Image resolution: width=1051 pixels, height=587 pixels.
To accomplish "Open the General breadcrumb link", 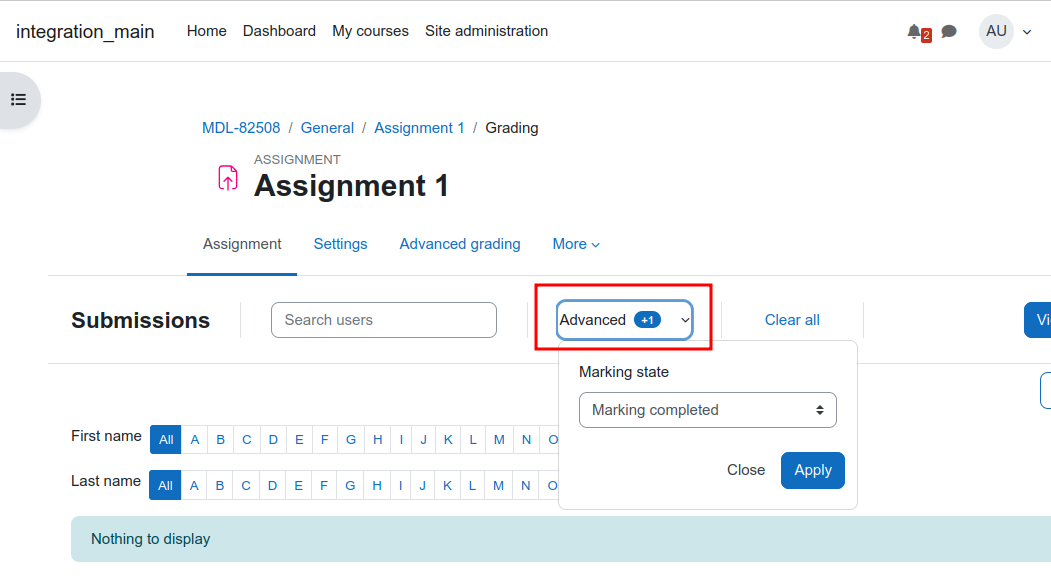I will tap(327, 128).
